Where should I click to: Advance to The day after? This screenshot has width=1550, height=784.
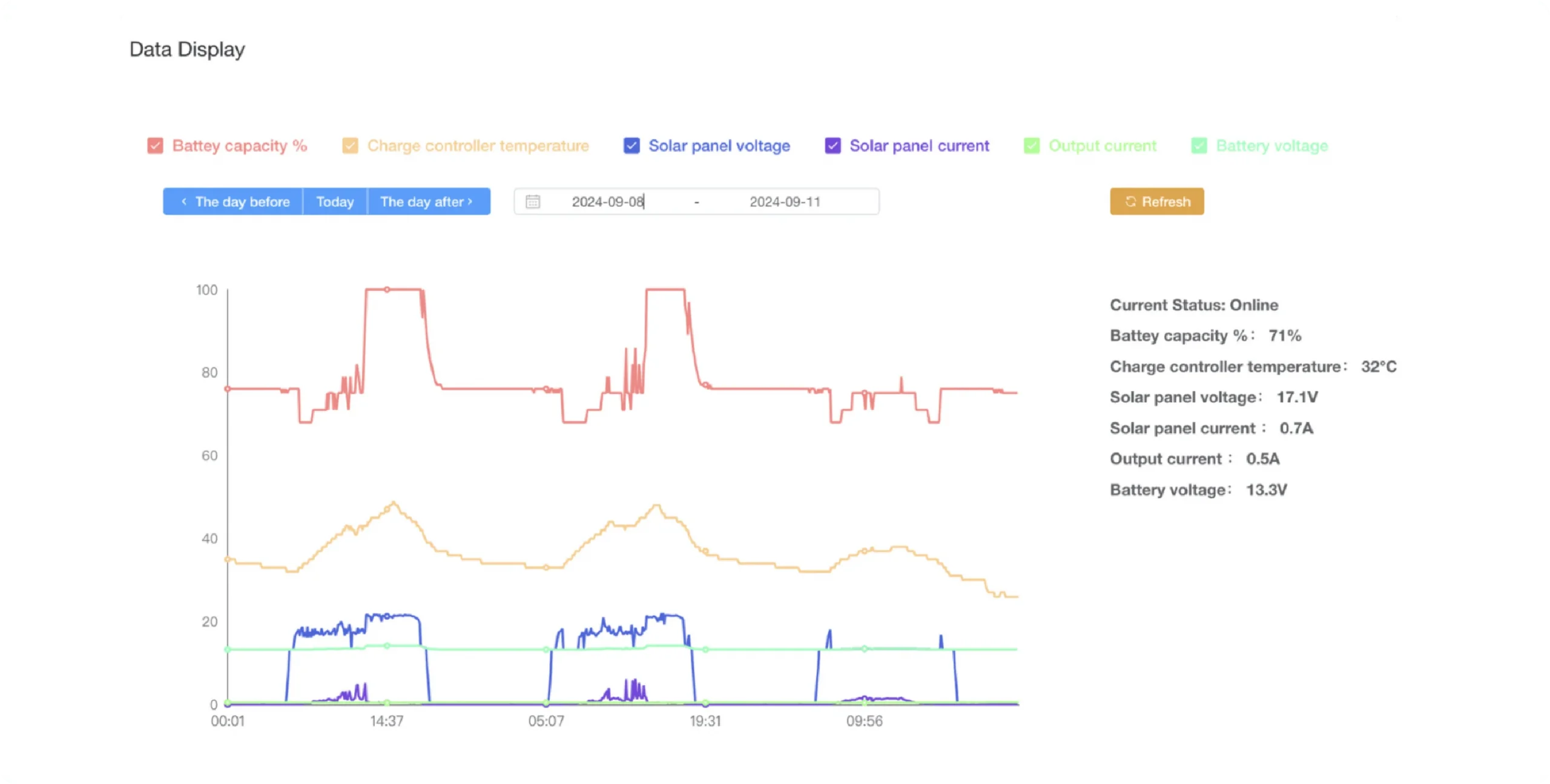pos(427,202)
